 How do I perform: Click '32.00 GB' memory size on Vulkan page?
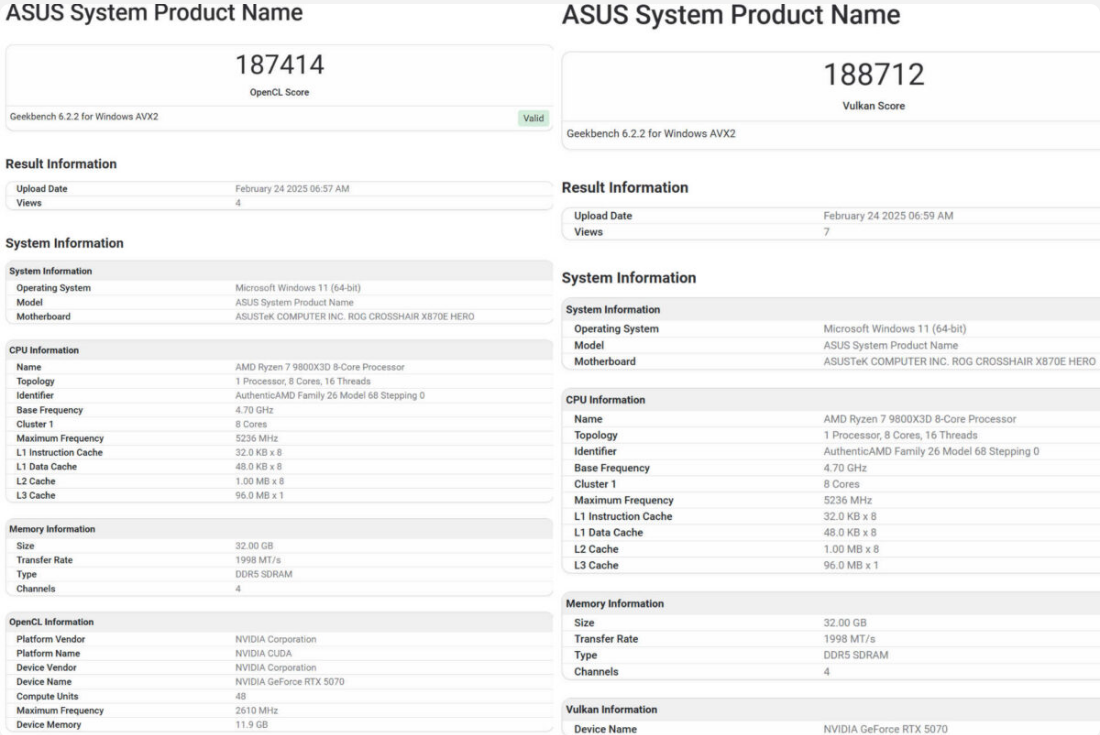click(x=845, y=623)
